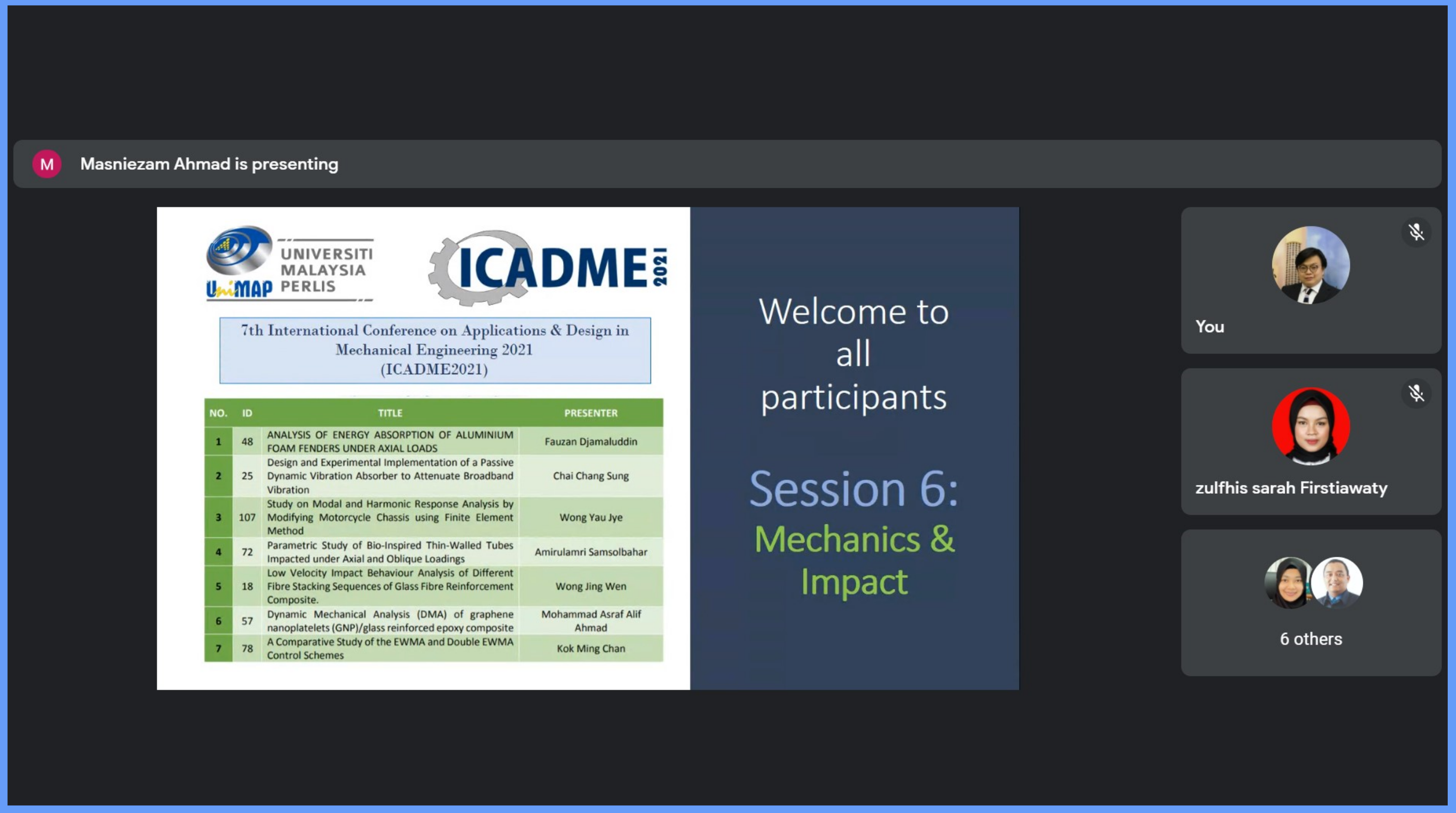Click table row 1 presenter Fauzan Djamaluddin
The width and height of the screenshot is (1456, 813).
coord(591,441)
